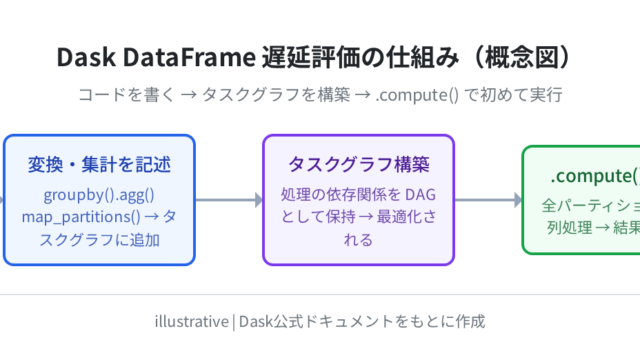Click the groupby().agg() text in blue box
Viewport: 640px width, 360px height.
[99, 195]
